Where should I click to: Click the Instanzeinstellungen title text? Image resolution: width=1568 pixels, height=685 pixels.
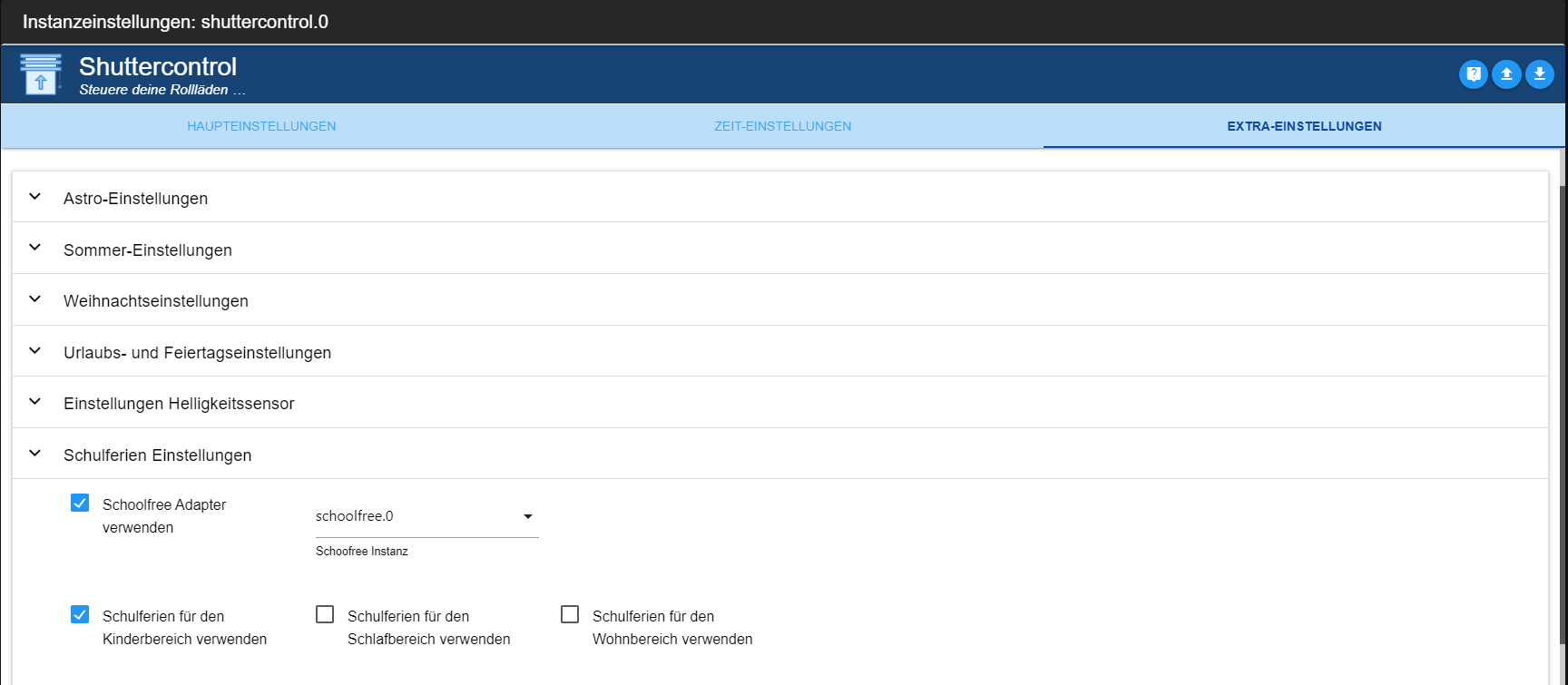coord(175,22)
